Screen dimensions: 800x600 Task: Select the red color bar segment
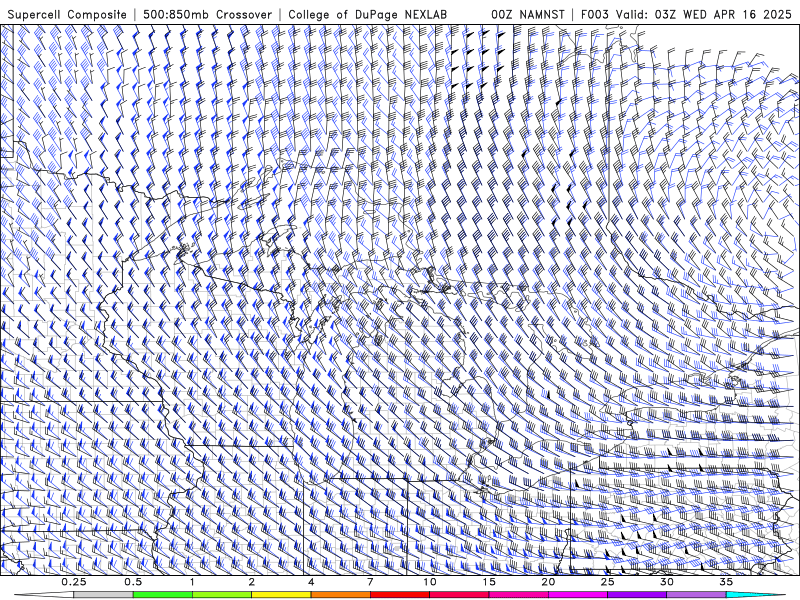click(400, 595)
